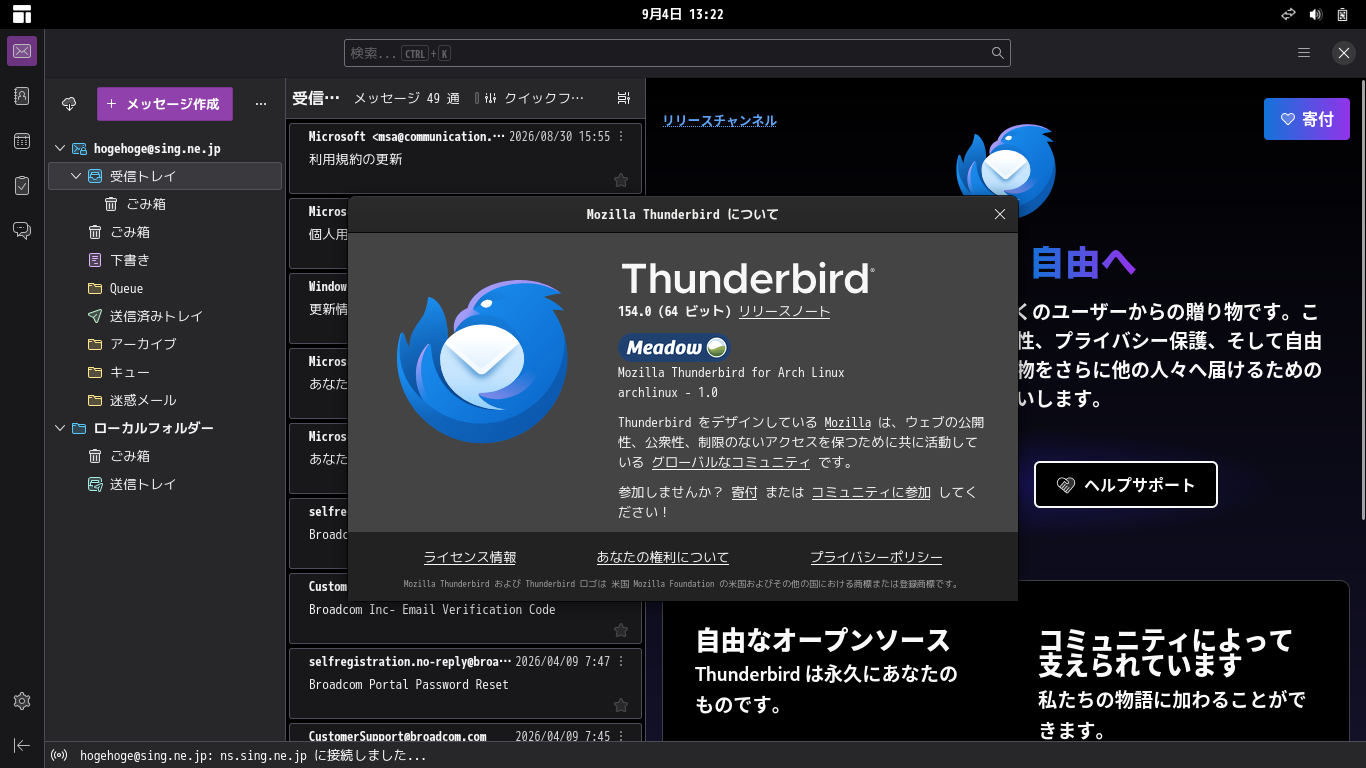Open the message list display options icon
This screenshot has width=1366, height=768.
pos(624,98)
